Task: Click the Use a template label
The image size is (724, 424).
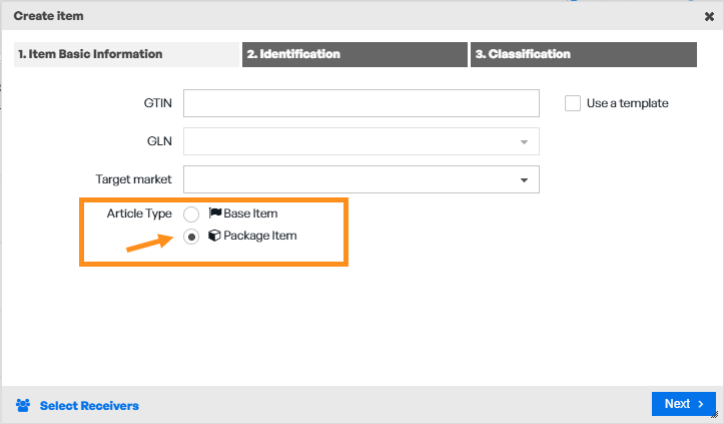Action: [x=627, y=103]
